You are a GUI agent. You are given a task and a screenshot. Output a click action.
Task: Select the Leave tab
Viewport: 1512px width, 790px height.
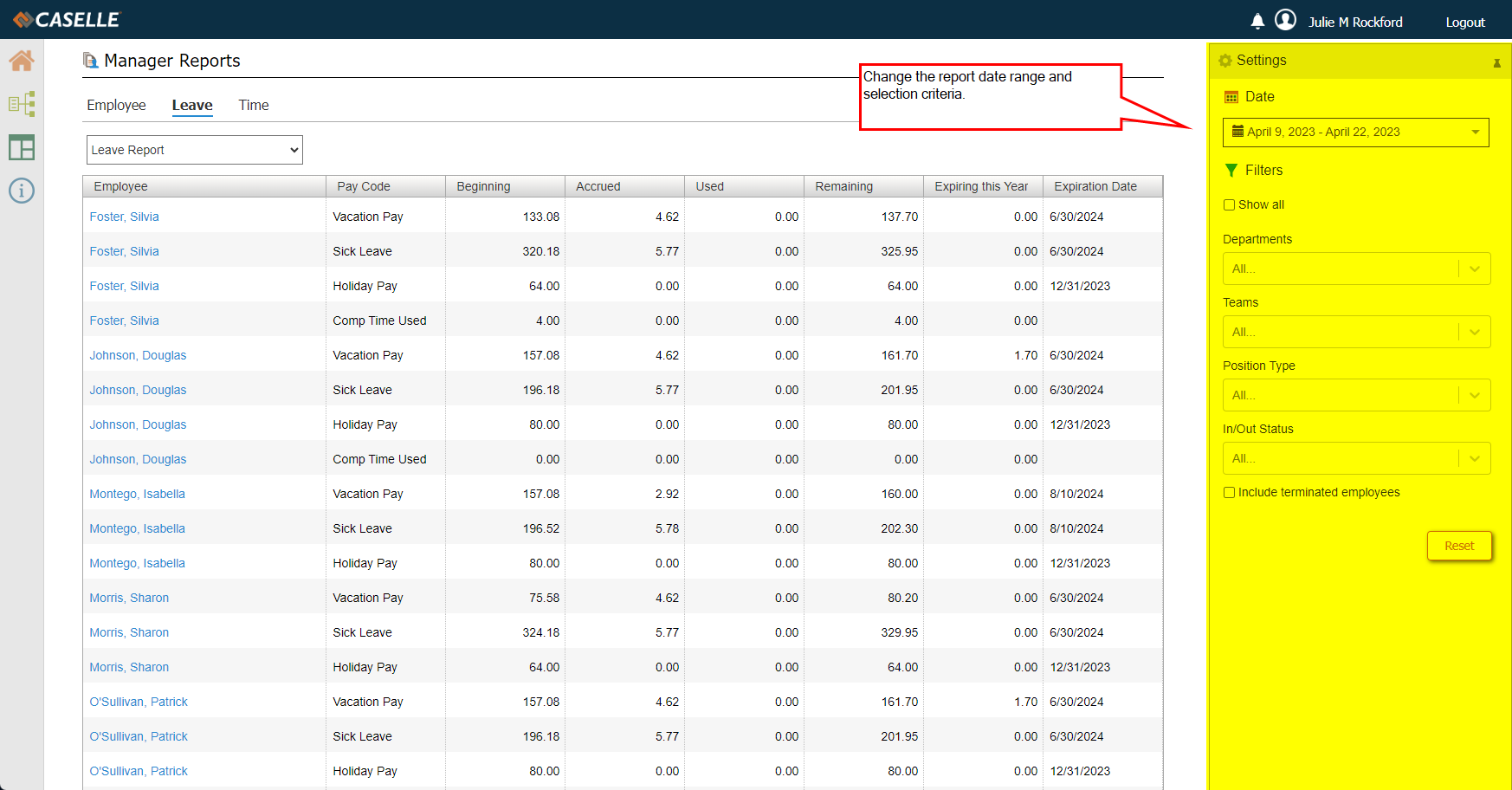point(192,105)
